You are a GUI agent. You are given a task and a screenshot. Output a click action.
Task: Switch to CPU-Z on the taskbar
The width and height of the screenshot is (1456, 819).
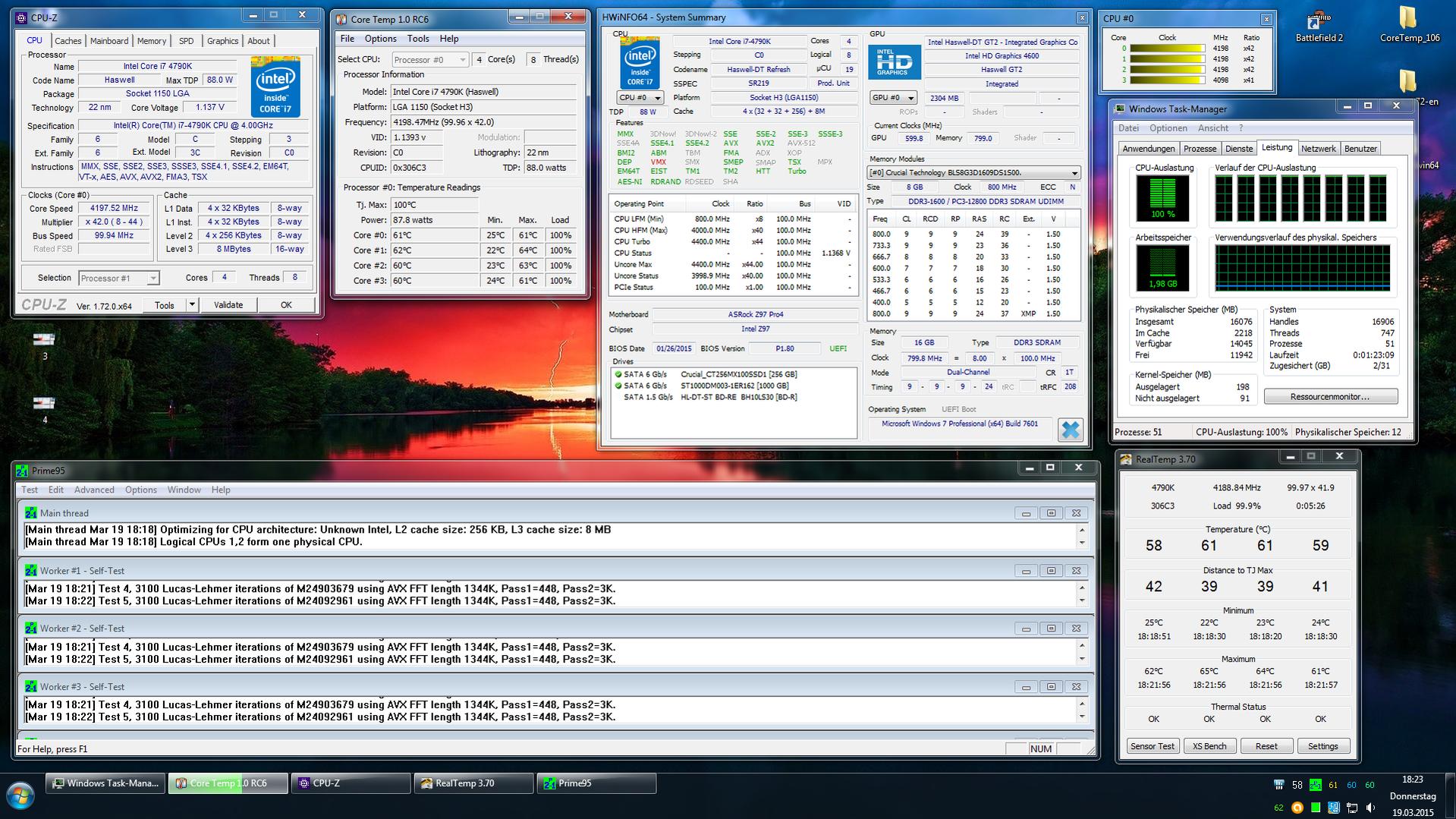(x=351, y=783)
